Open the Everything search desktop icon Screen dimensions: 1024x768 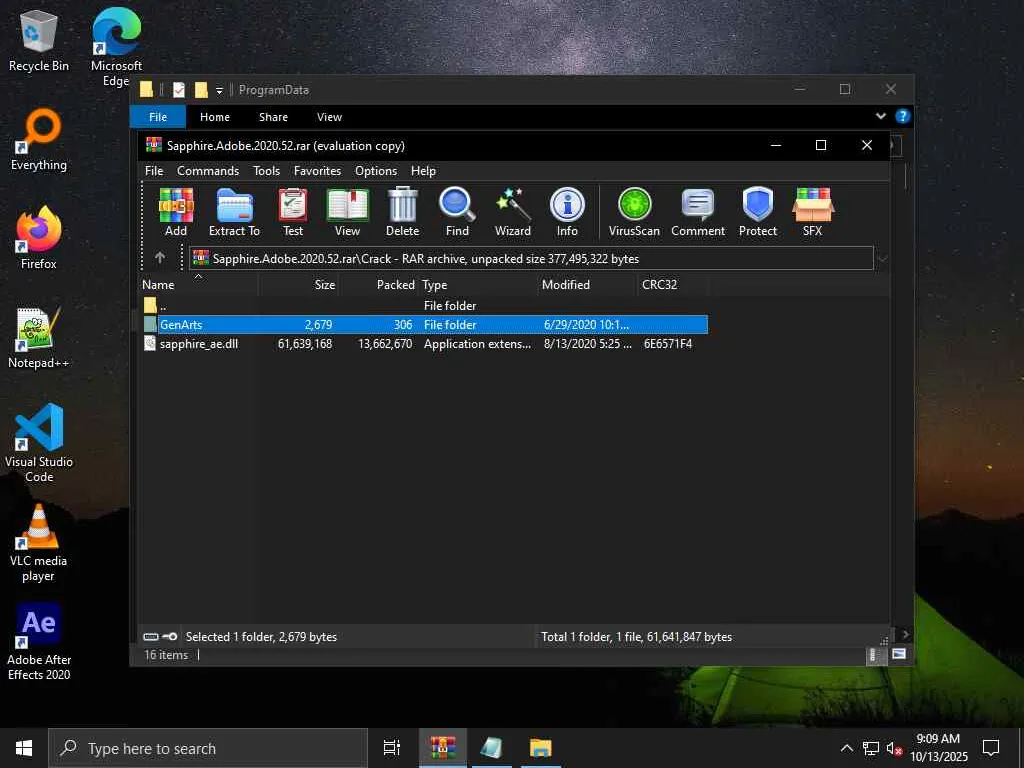click(39, 140)
